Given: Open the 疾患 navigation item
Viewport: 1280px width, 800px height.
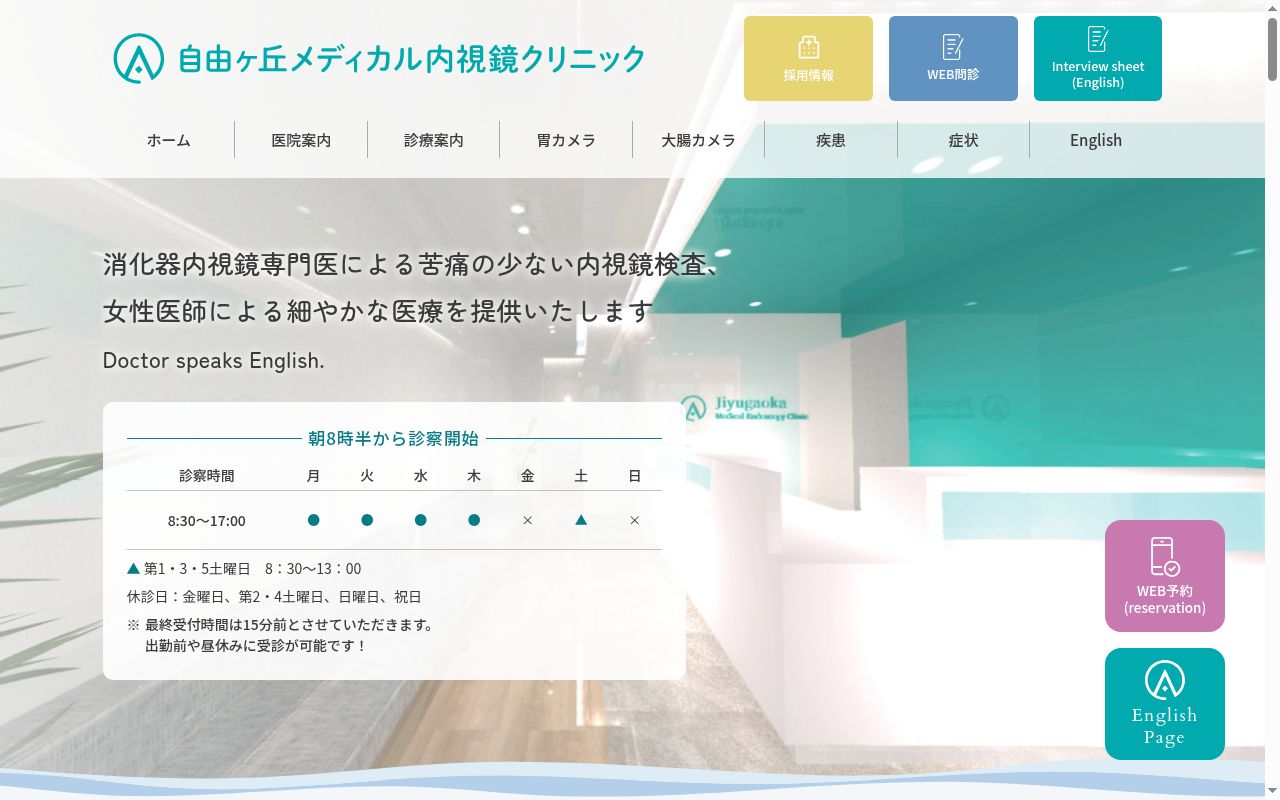Looking at the screenshot, I should click(x=831, y=140).
